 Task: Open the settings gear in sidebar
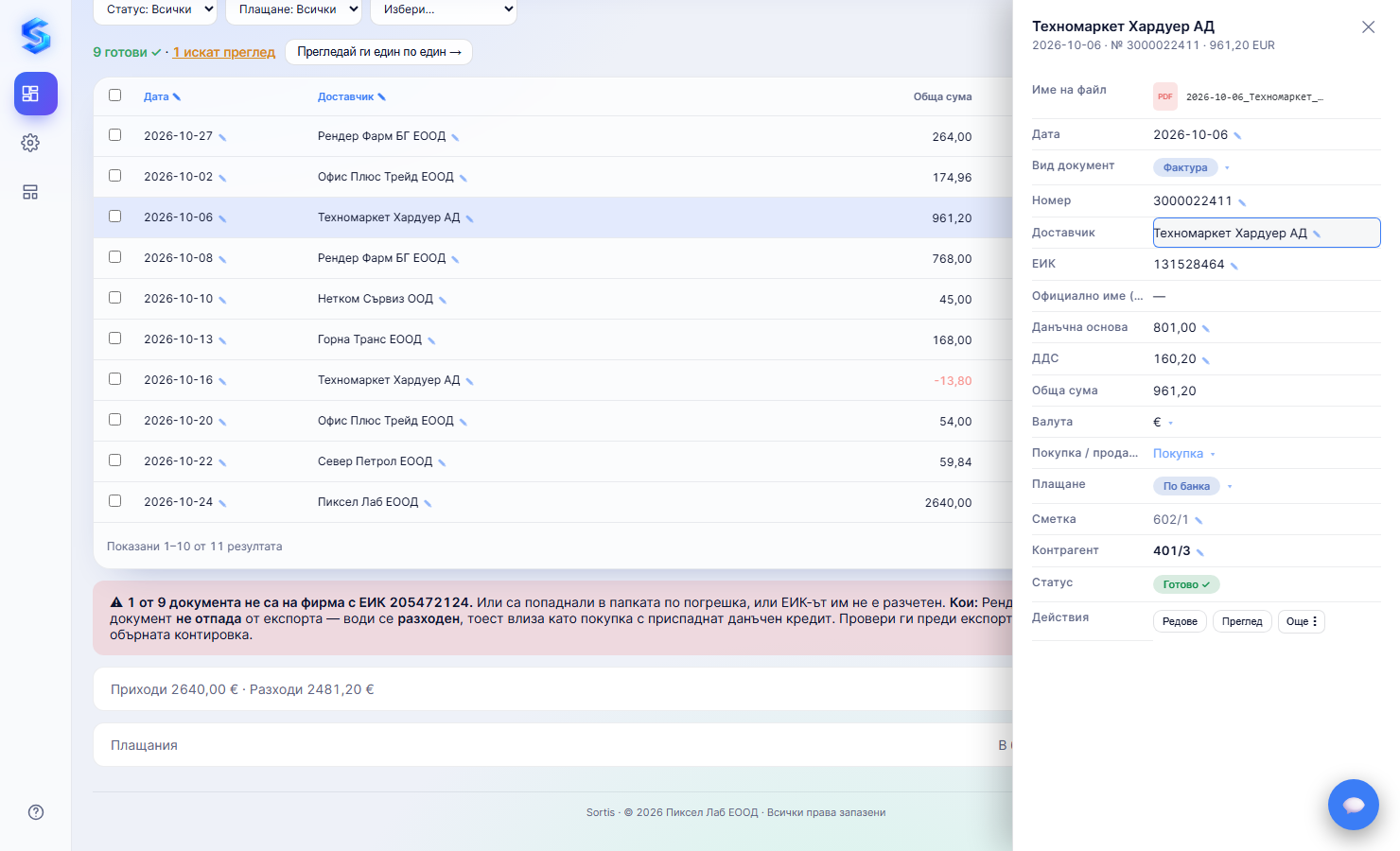pos(30,143)
